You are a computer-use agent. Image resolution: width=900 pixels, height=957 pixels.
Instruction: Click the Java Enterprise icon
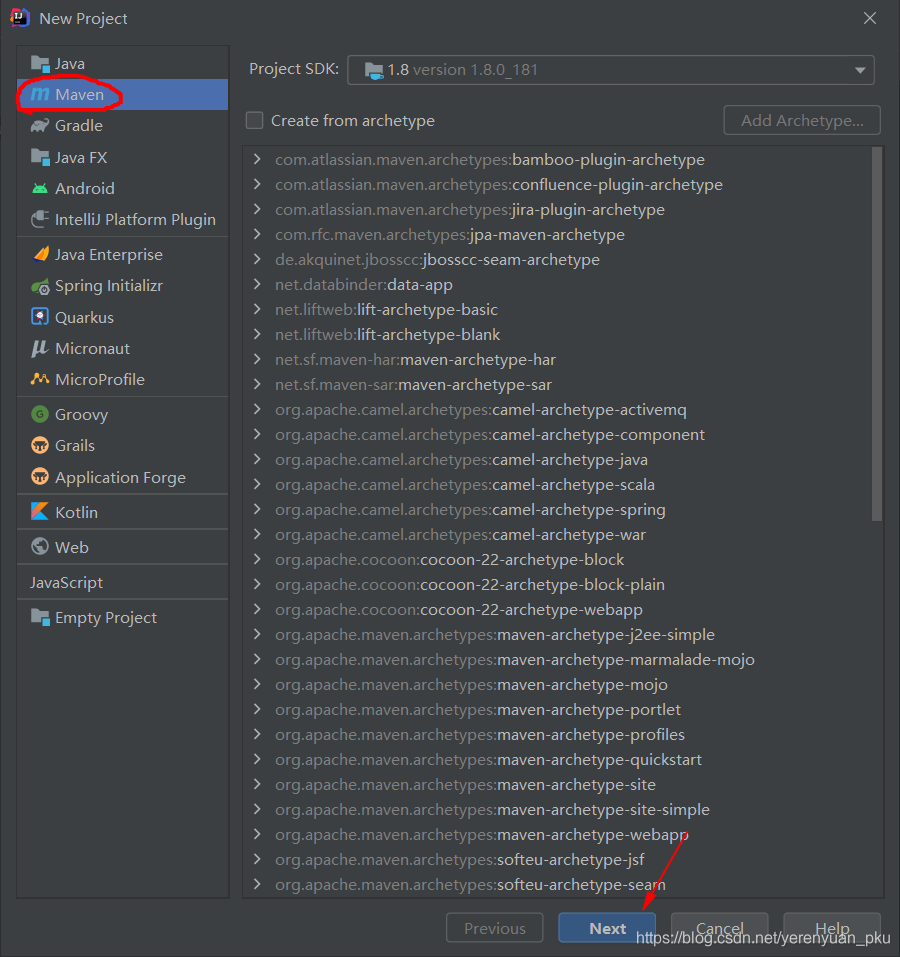click(40, 255)
